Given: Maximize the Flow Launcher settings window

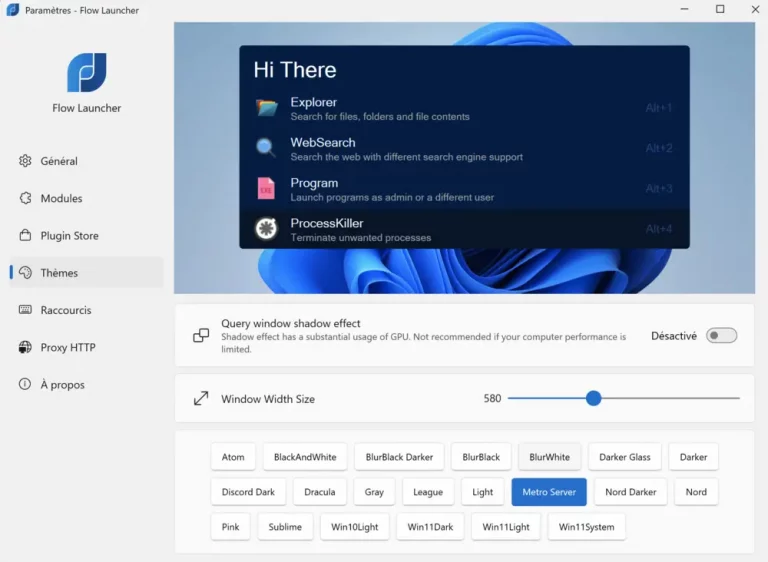Looking at the screenshot, I should 720,10.
